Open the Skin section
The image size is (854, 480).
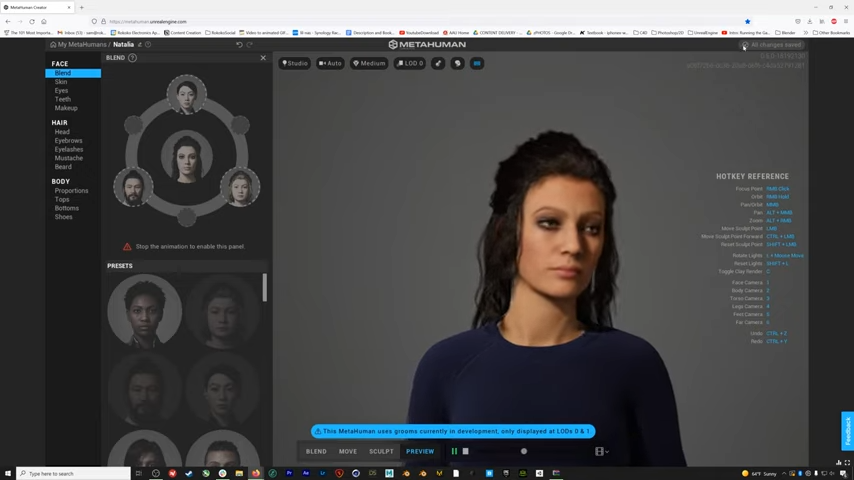coord(60,82)
